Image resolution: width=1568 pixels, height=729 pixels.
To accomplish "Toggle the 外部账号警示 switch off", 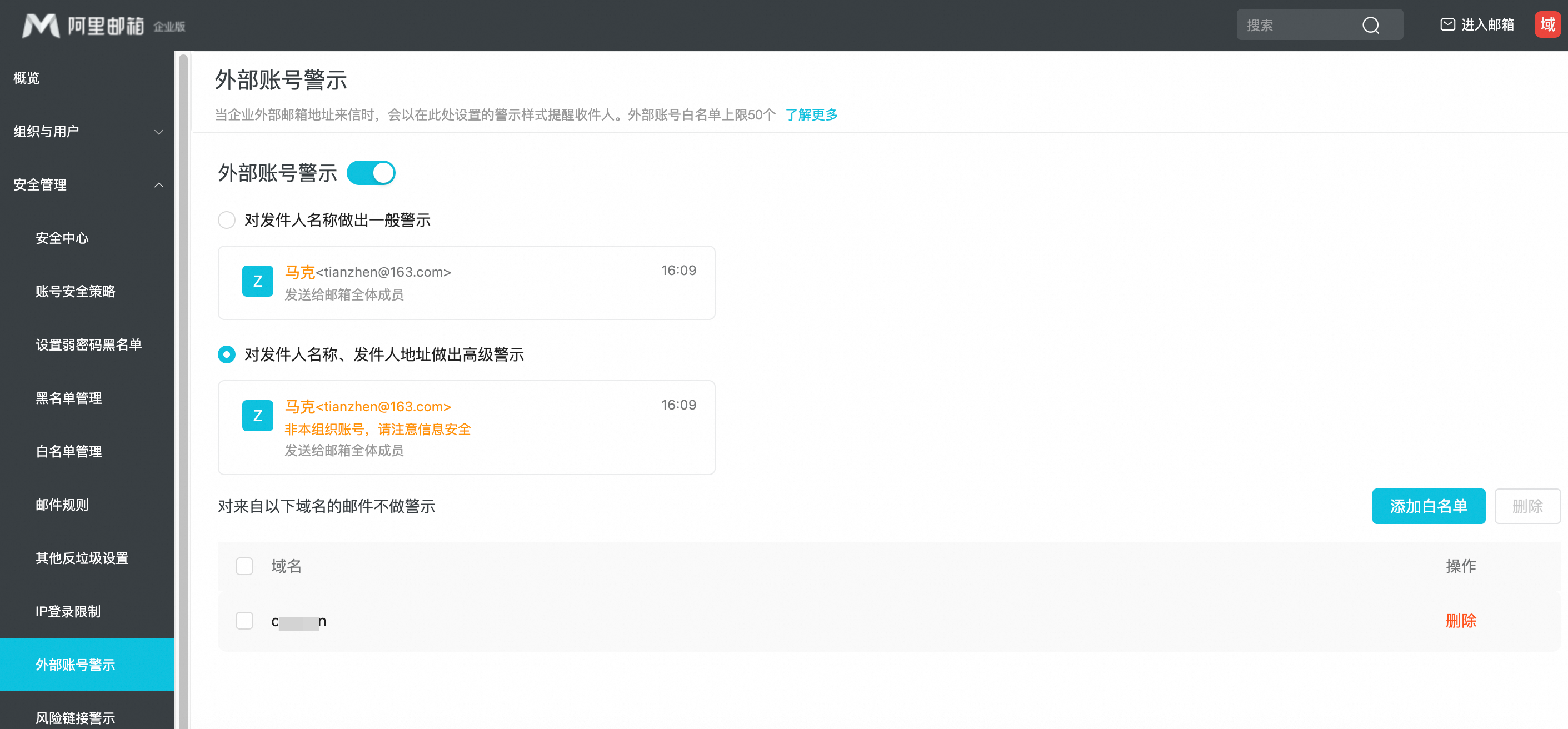I will point(371,173).
